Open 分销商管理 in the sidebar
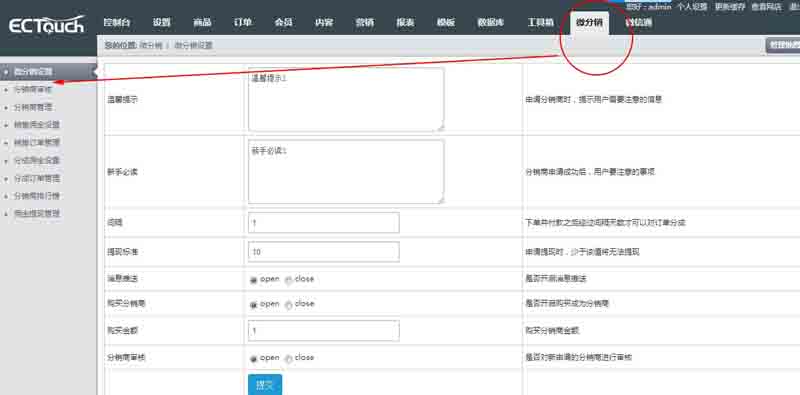800x395 pixels. click(x=33, y=108)
